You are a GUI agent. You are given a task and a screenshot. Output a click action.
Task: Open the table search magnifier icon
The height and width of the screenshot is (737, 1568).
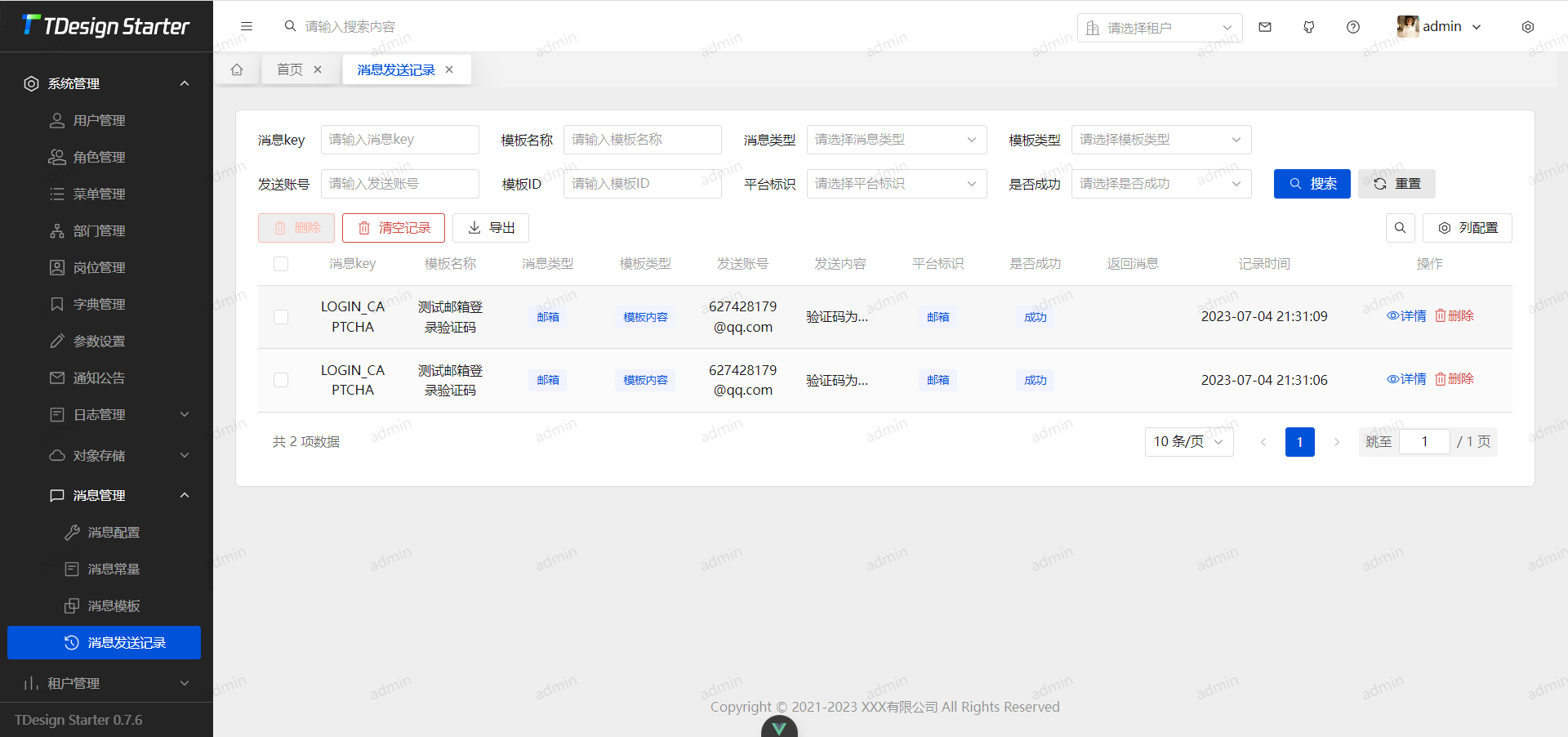(1400, 228)
